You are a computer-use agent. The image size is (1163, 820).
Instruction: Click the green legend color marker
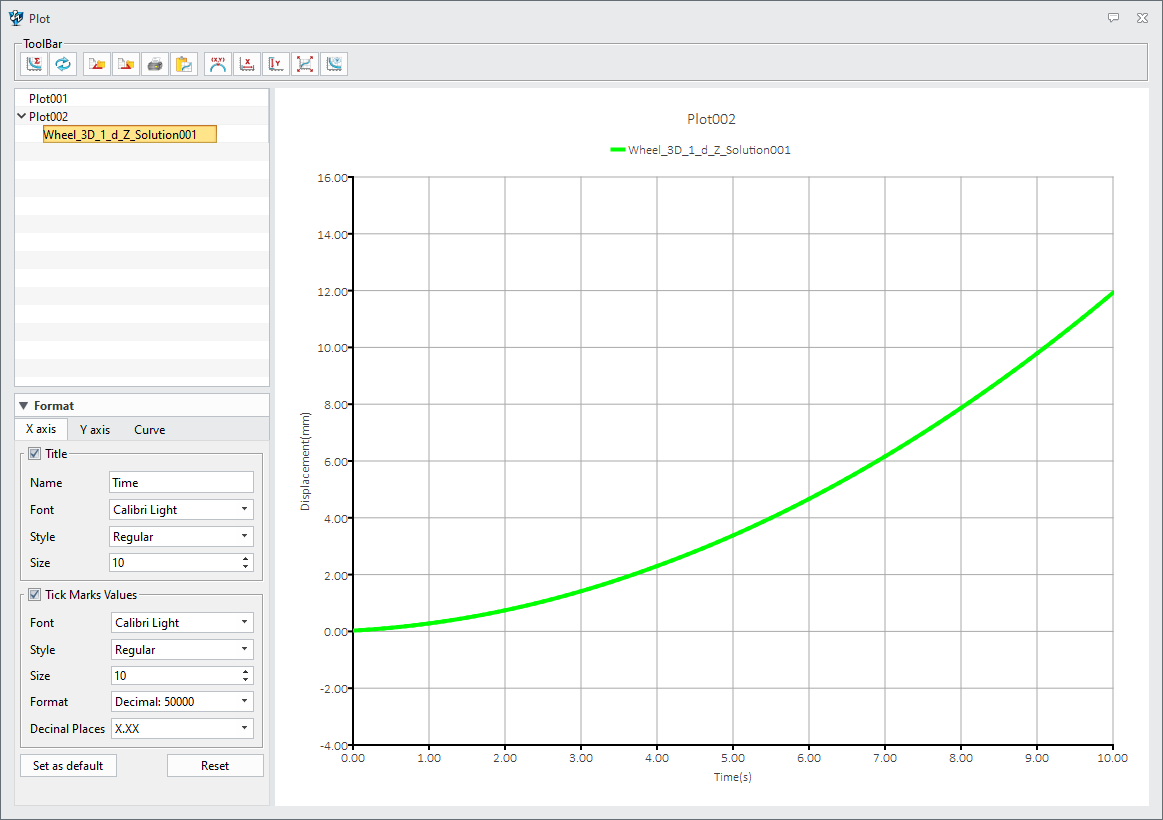click(617, 150)
